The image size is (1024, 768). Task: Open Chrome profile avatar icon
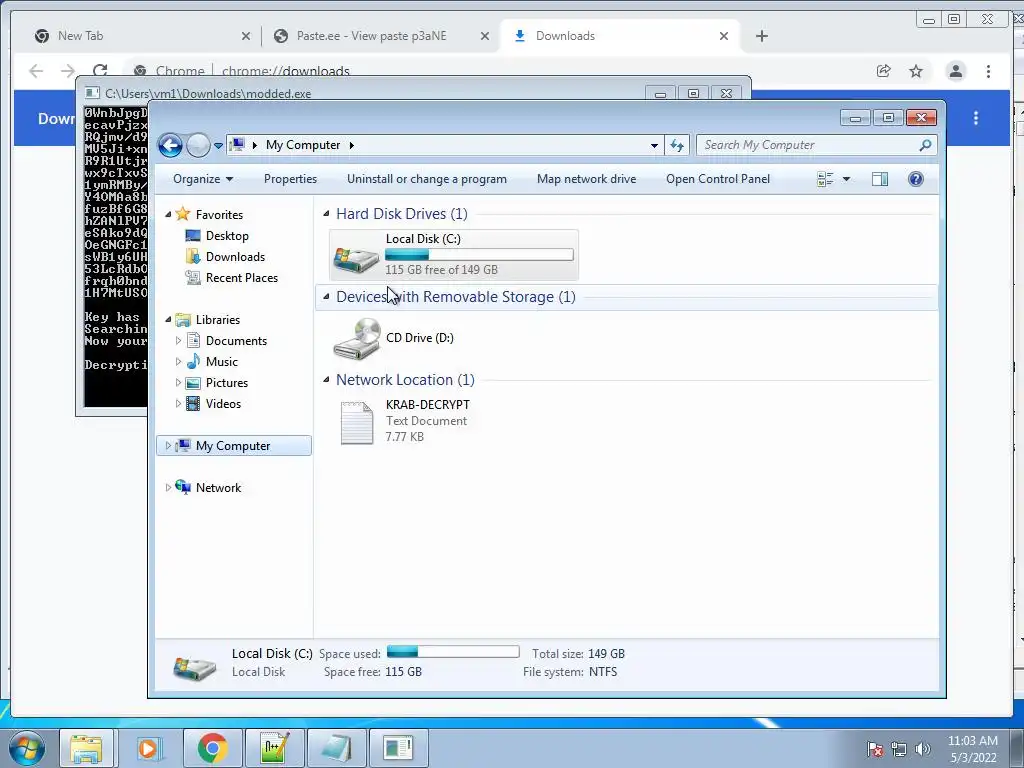[955, 71]
